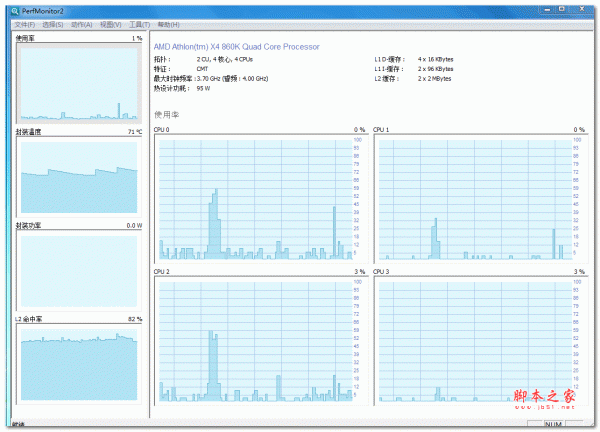Select the L2 命中率 graph in left panel
This screenshot has width=600, height=432.
79,364
